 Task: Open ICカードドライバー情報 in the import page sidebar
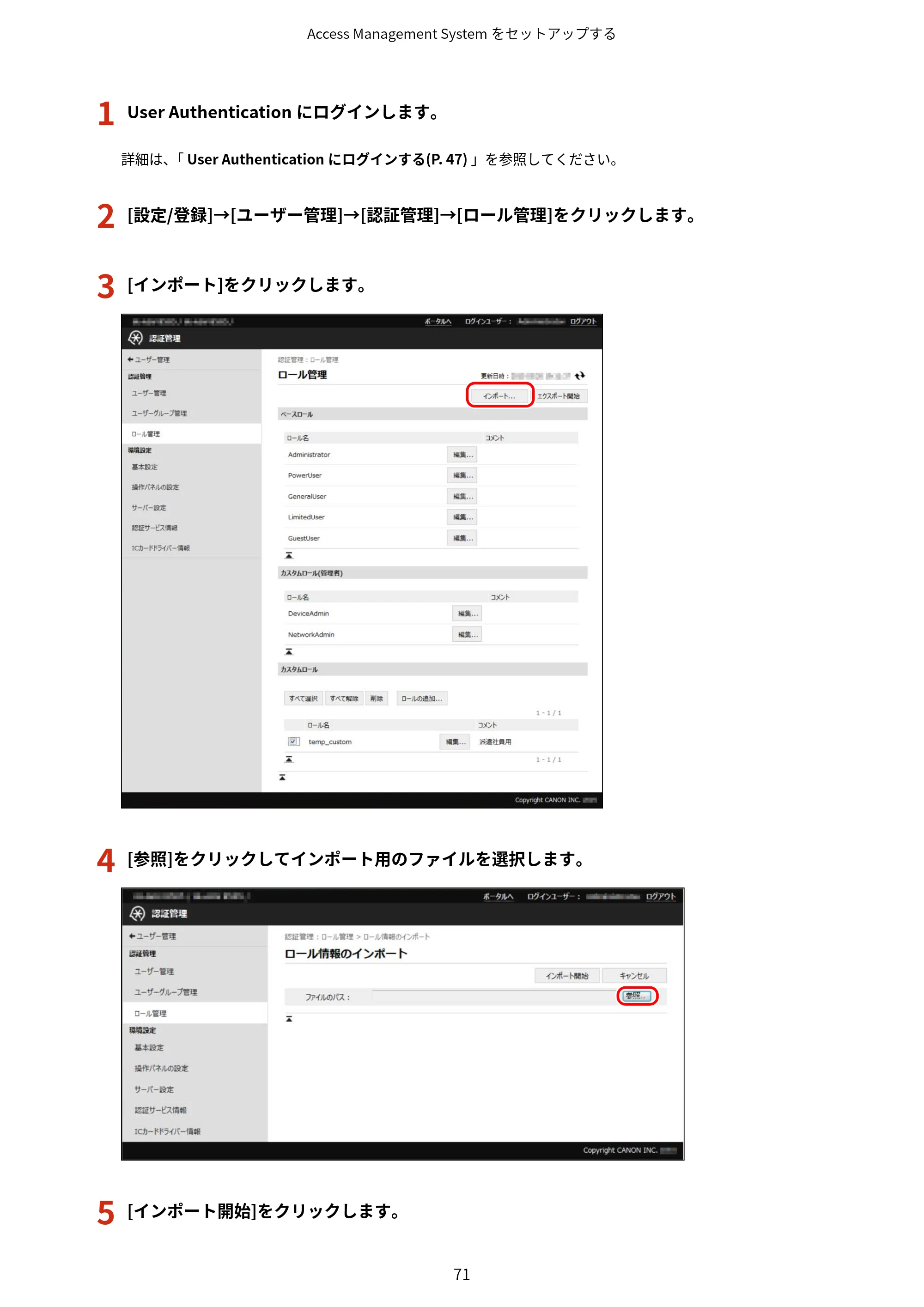tap(167, 1131)
